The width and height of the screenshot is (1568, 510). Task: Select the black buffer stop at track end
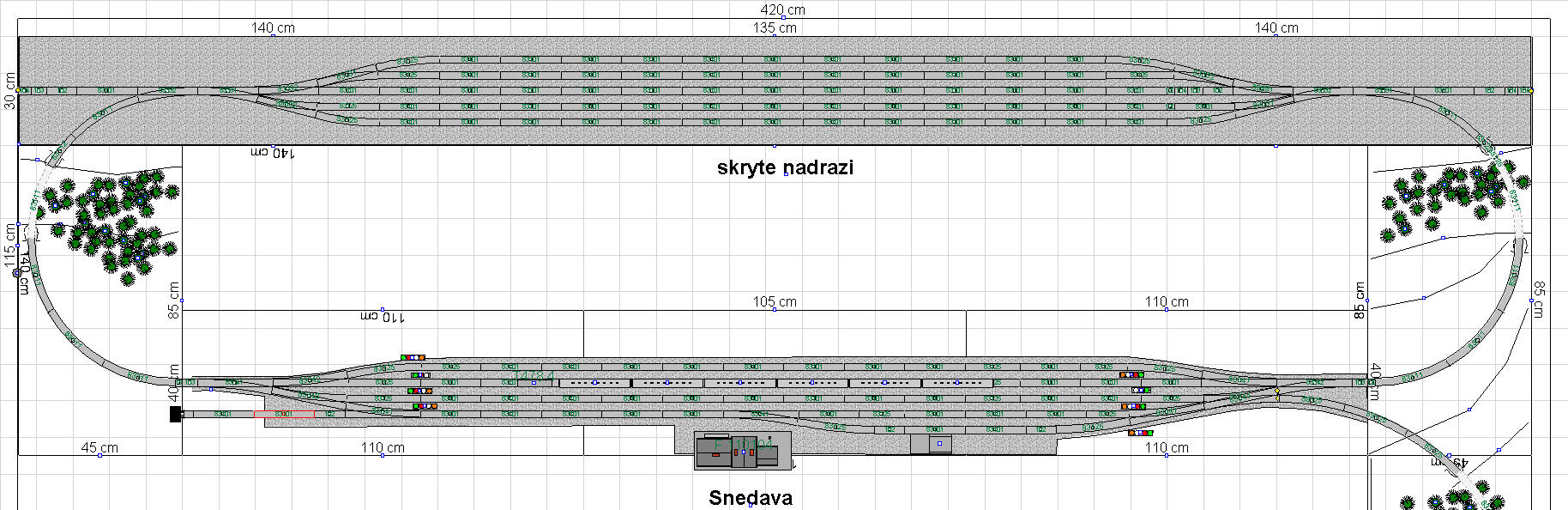pyautogui.click(x=176, y=415)
